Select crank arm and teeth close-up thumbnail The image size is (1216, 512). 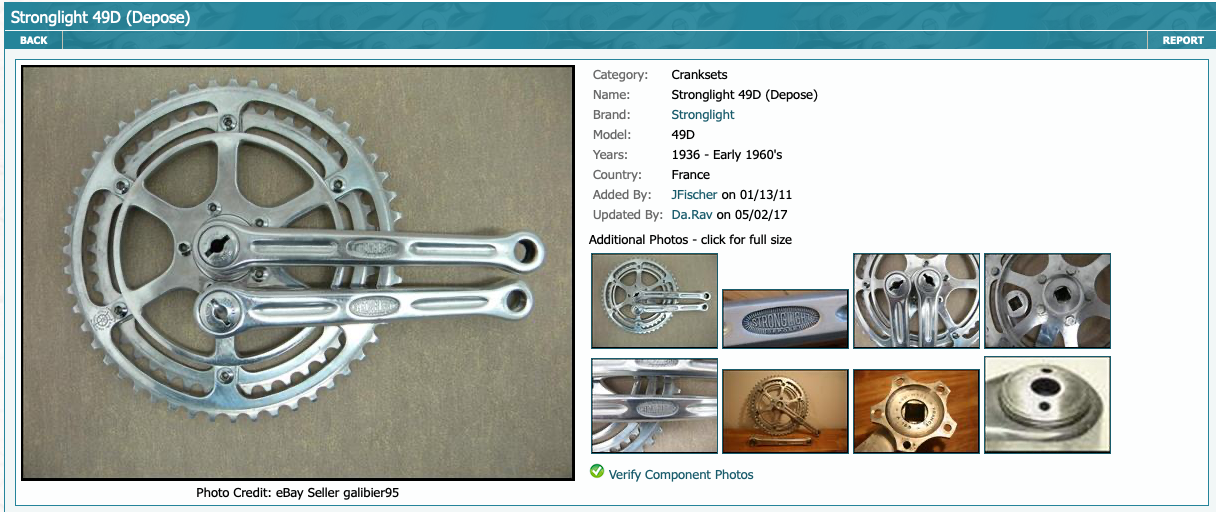point(655,406)
